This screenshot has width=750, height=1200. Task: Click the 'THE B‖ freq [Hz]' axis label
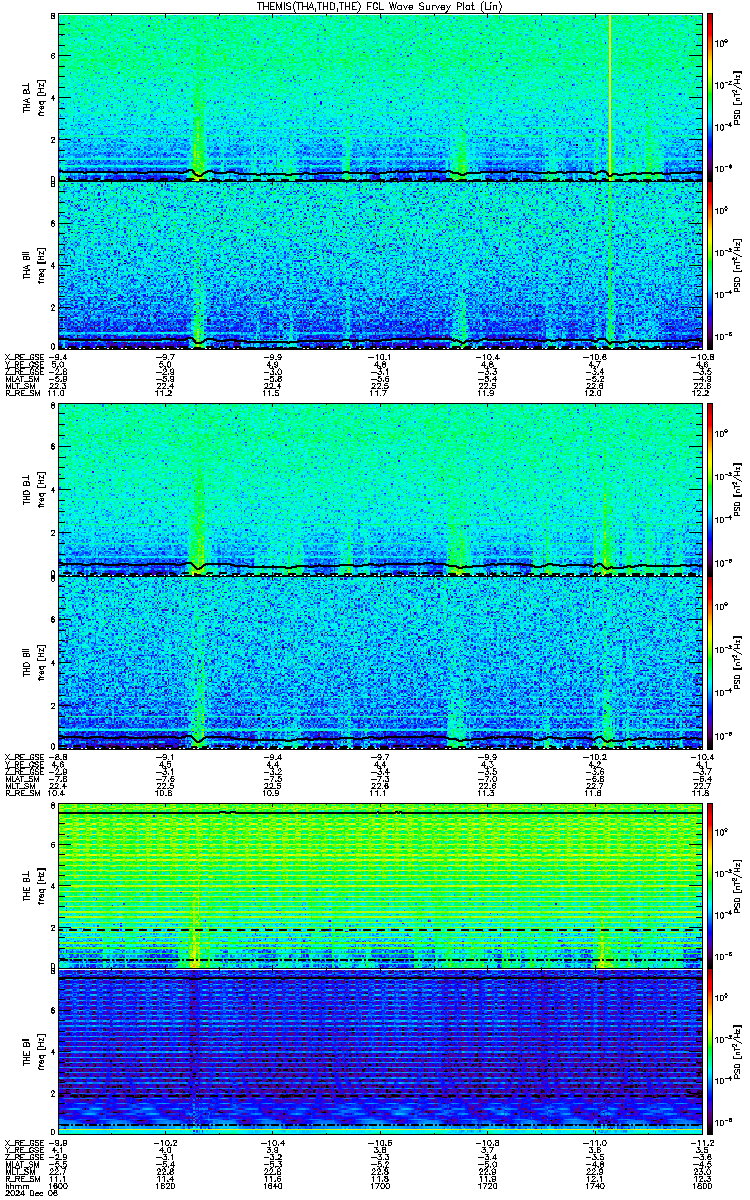point(32,1053)
